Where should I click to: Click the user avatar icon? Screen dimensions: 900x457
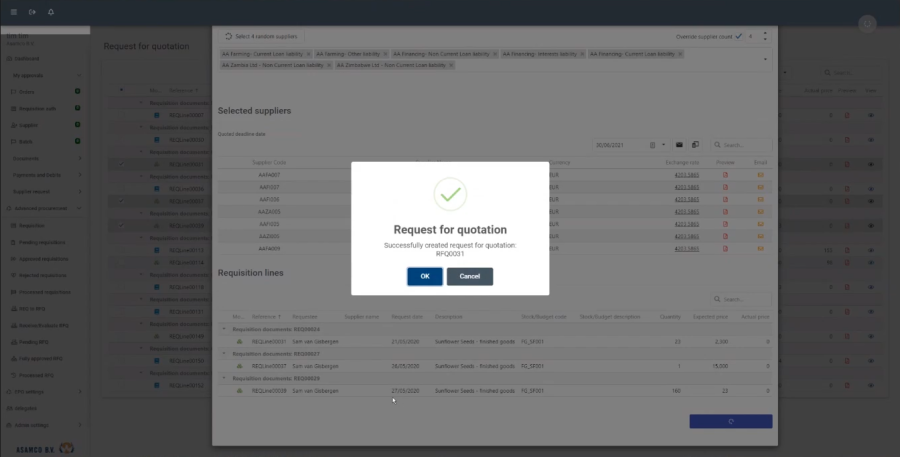pyautogui.click(x=867, y=23)
